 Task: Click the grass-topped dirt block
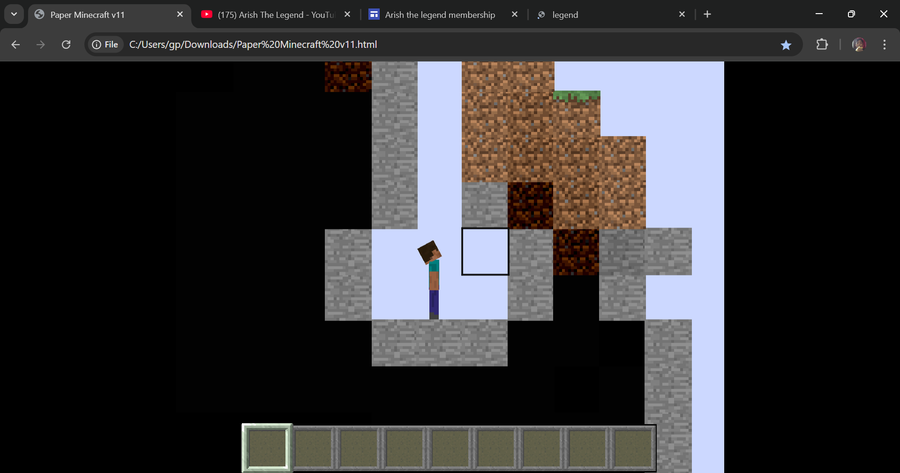point(577,113)
